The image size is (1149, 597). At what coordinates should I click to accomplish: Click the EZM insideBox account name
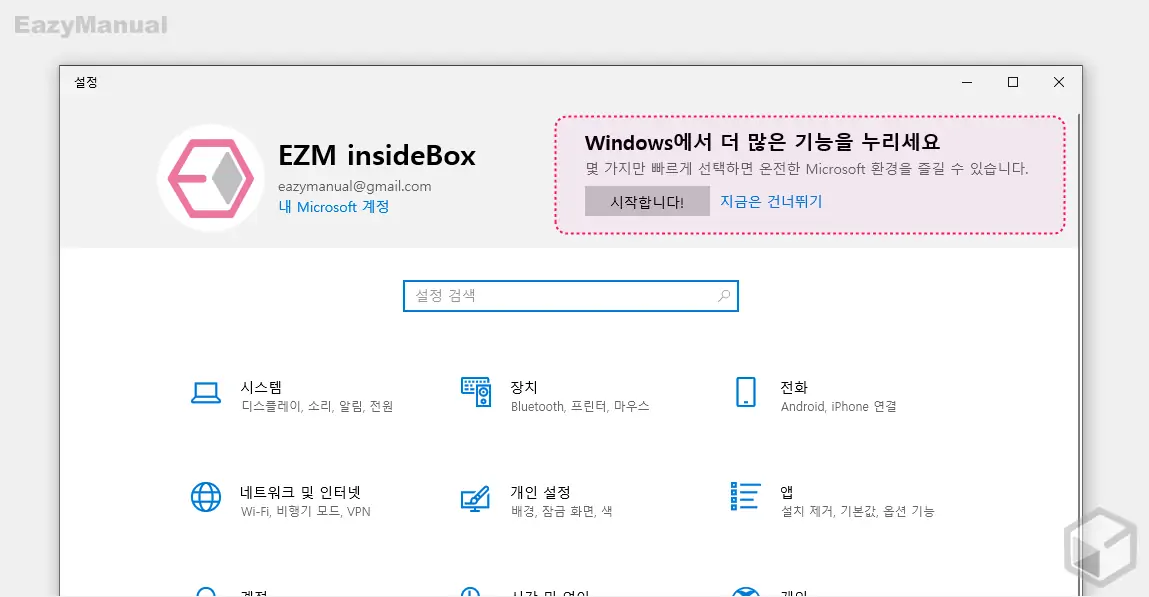[377, 155]
